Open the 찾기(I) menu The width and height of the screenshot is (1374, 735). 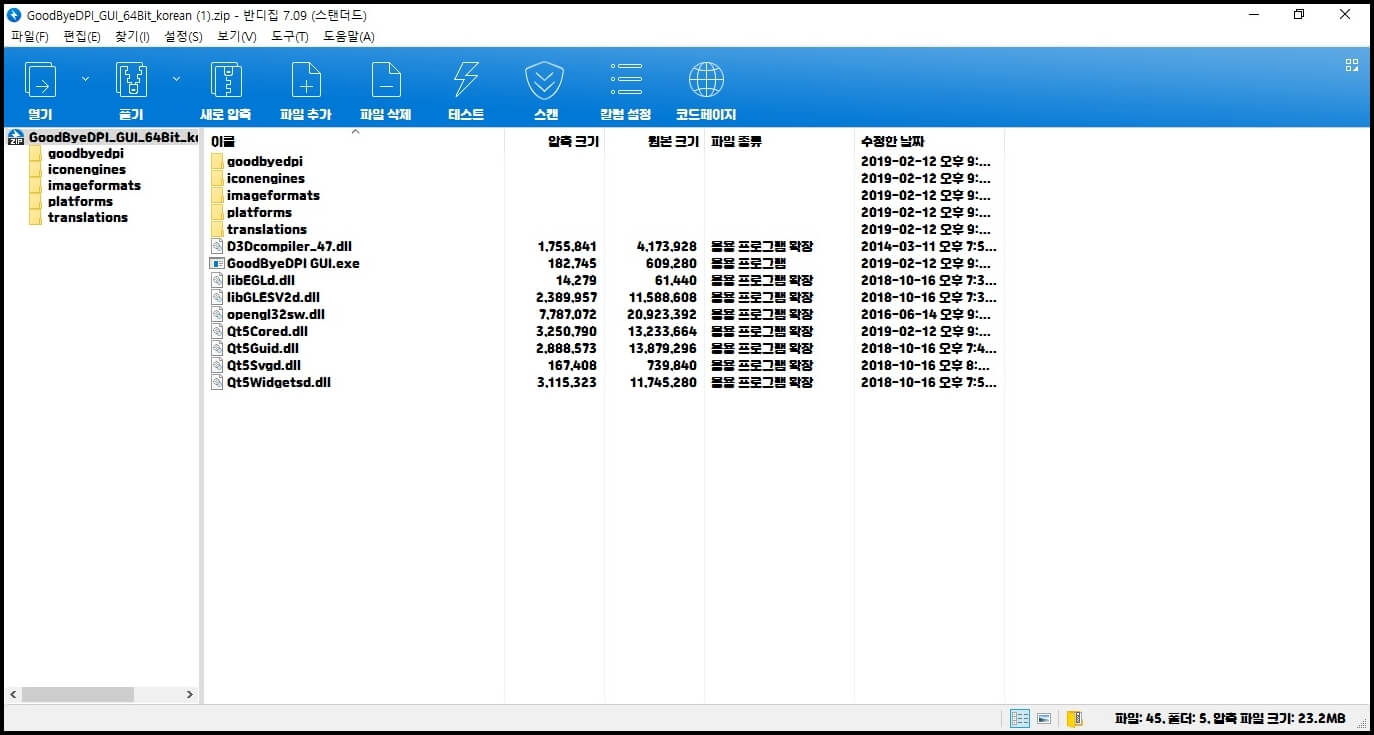(x=132, y=36)
